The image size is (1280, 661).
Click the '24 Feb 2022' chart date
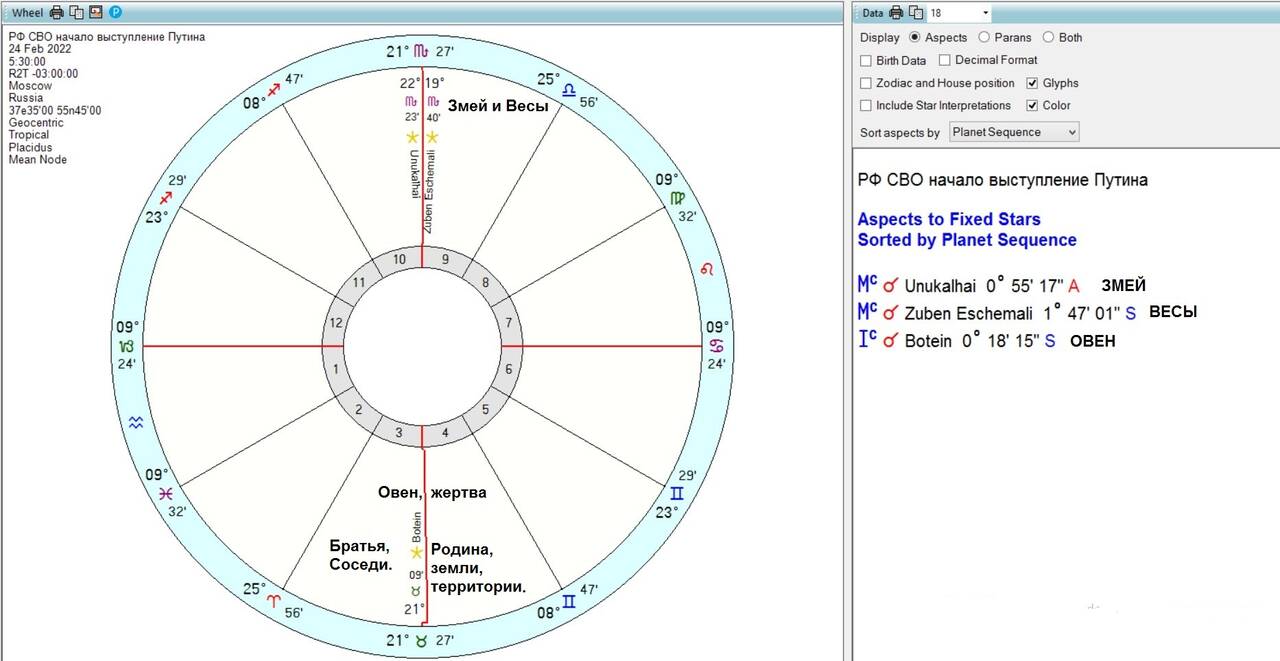(38, 49)
